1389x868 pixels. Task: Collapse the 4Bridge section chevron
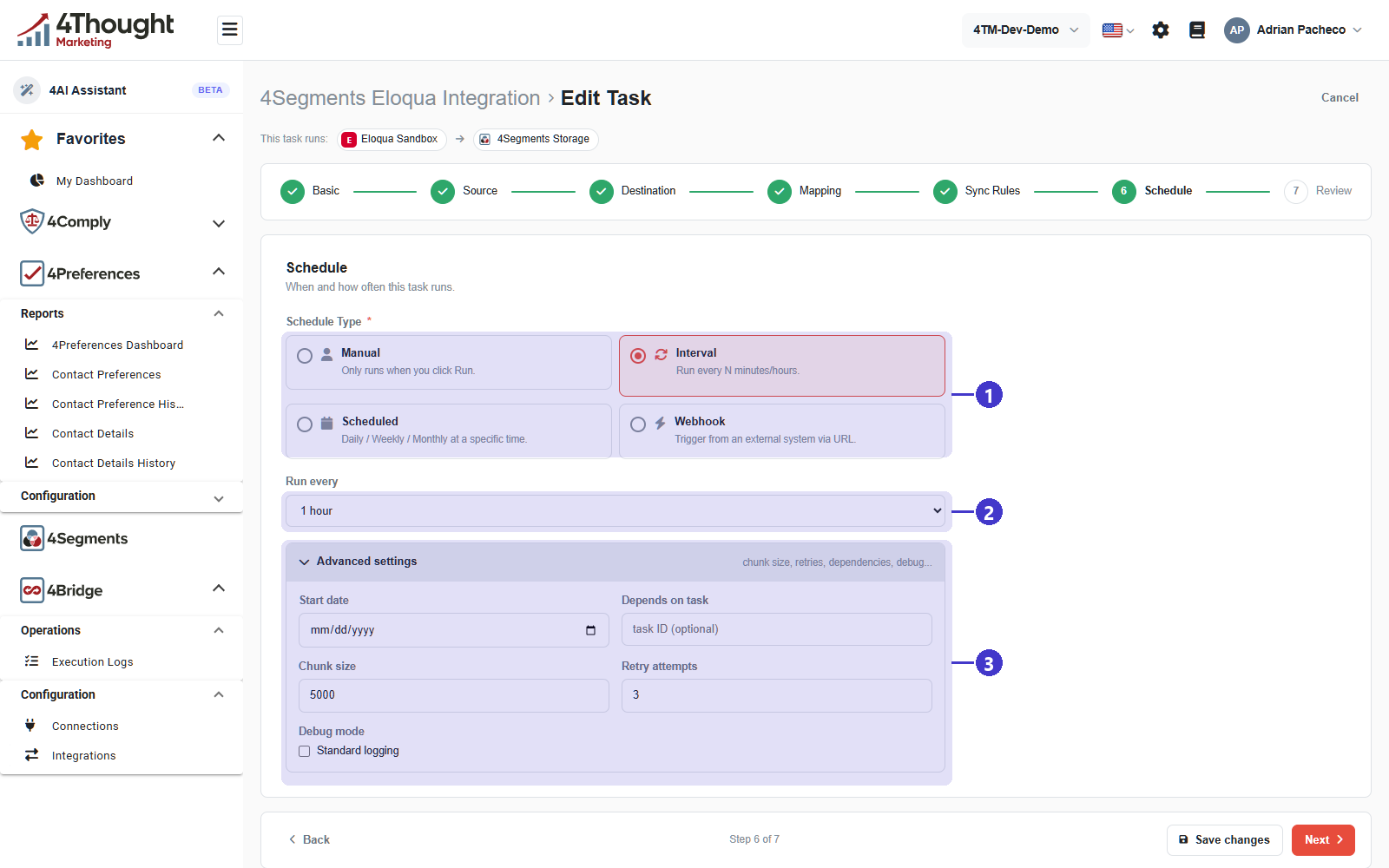pyautogui.click(x=219, y=589)
